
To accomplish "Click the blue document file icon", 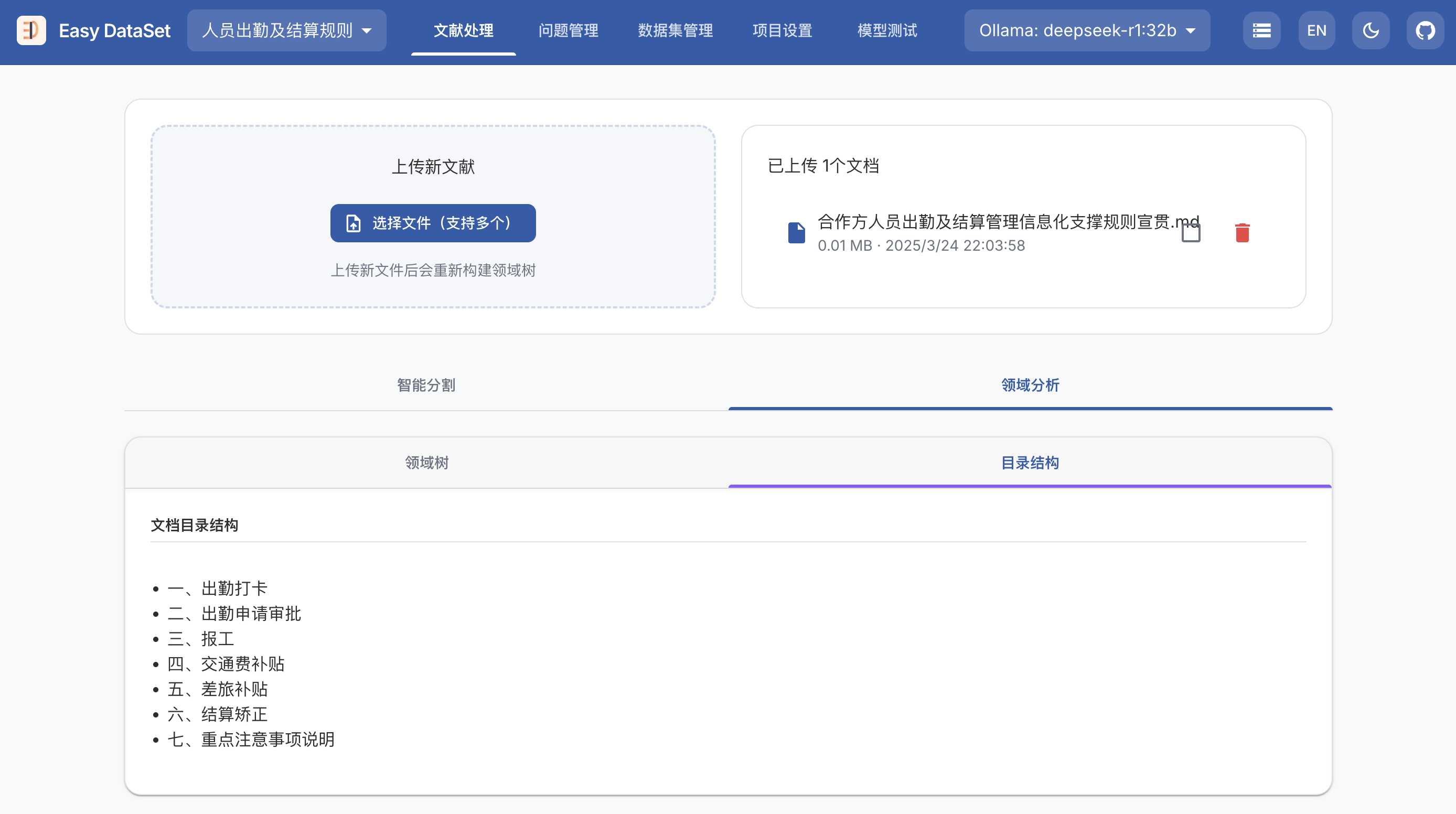I will coord(796,233).
